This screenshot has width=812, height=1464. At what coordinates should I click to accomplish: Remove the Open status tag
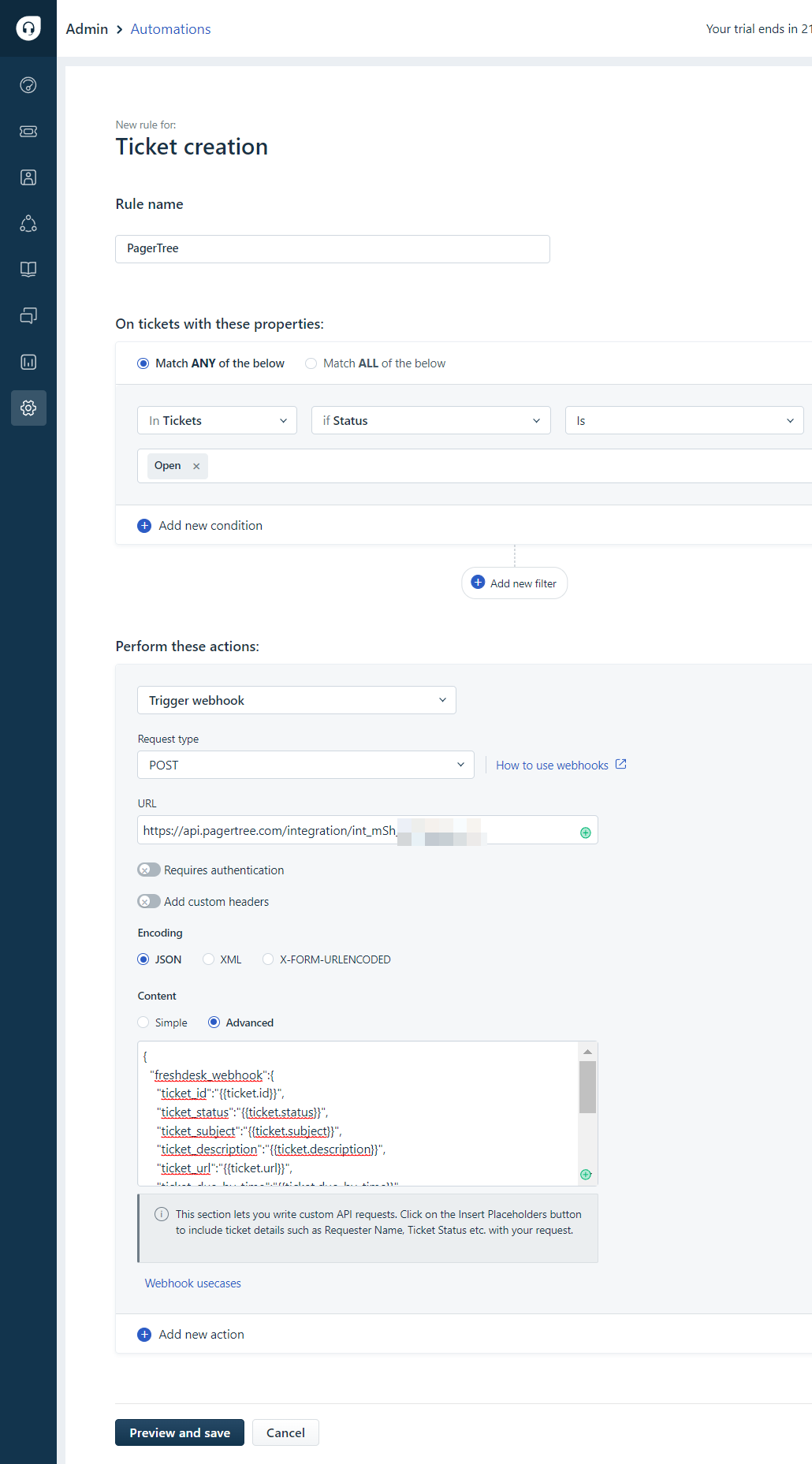pyautogui.click(x=196, y=466)
